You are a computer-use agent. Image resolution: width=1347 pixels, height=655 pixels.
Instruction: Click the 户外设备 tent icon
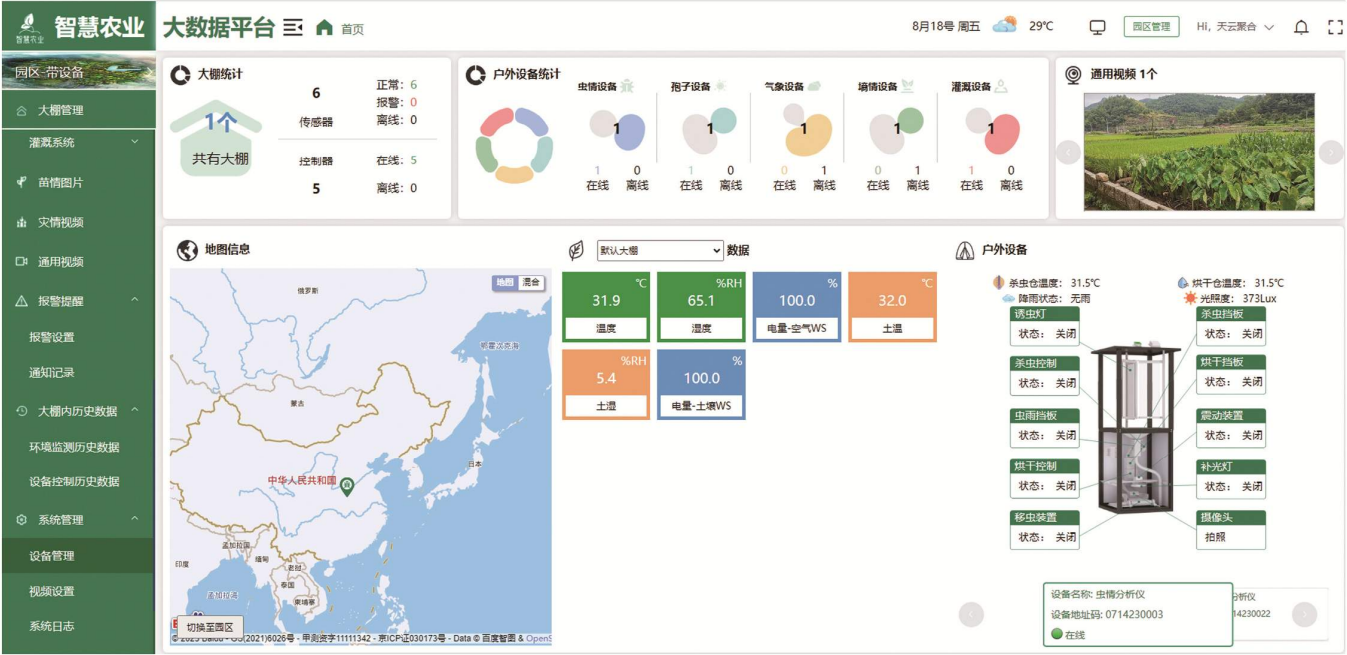(x=965, y=250)
